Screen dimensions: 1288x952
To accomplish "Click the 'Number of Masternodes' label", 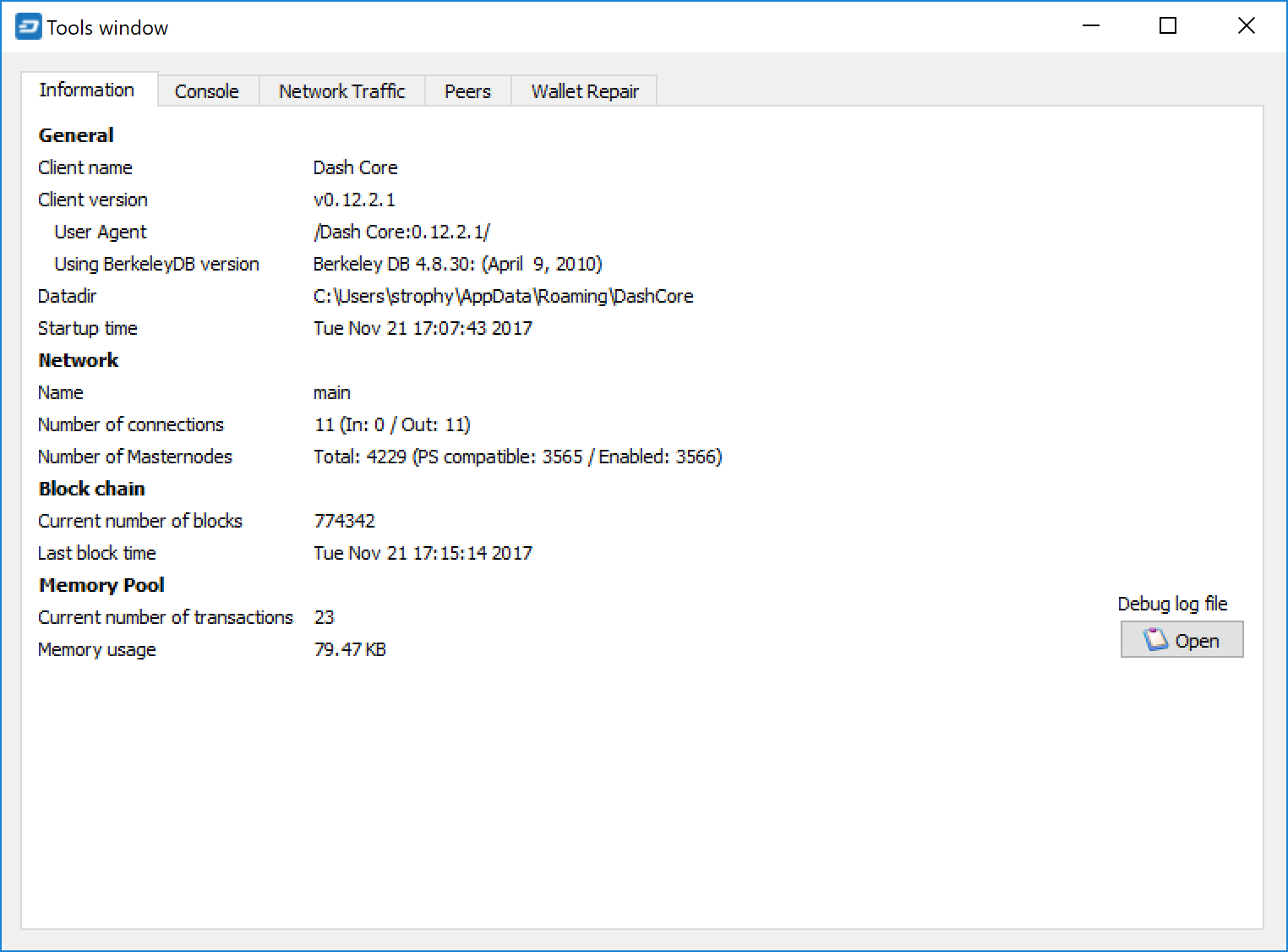I will coord(135,457).
